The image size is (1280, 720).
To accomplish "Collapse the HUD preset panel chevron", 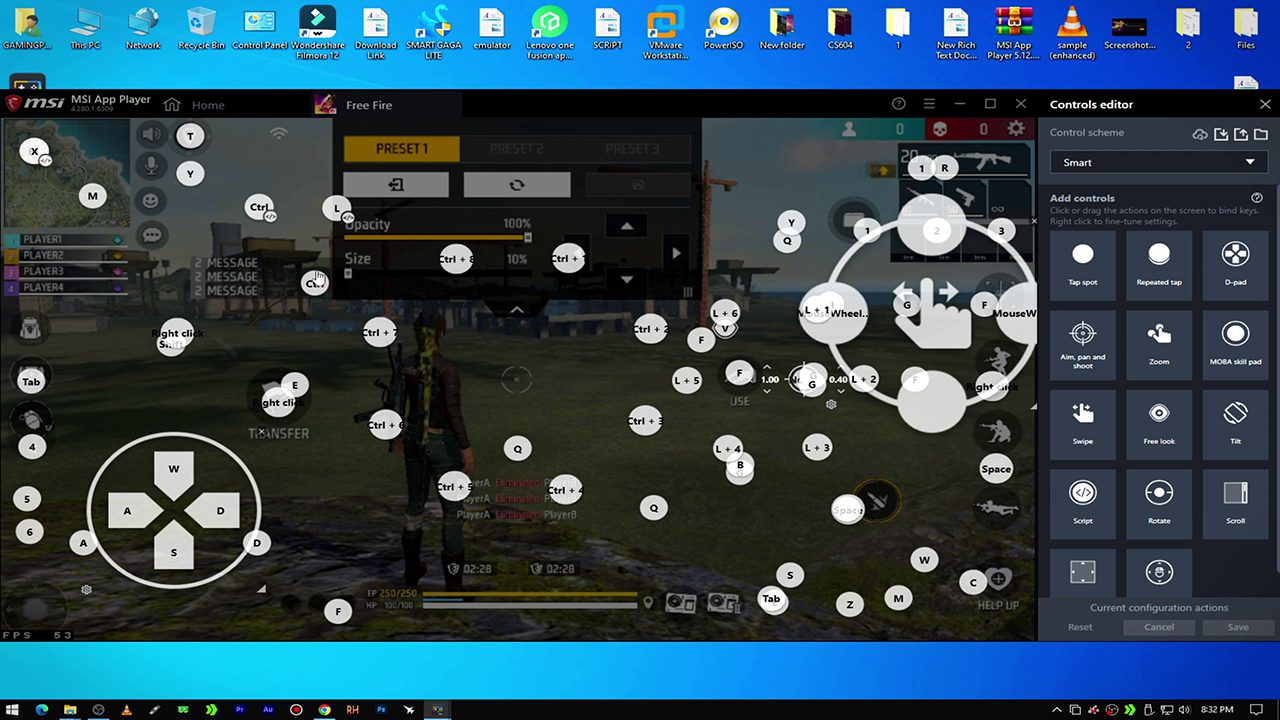I will click(x=517, y=310).
